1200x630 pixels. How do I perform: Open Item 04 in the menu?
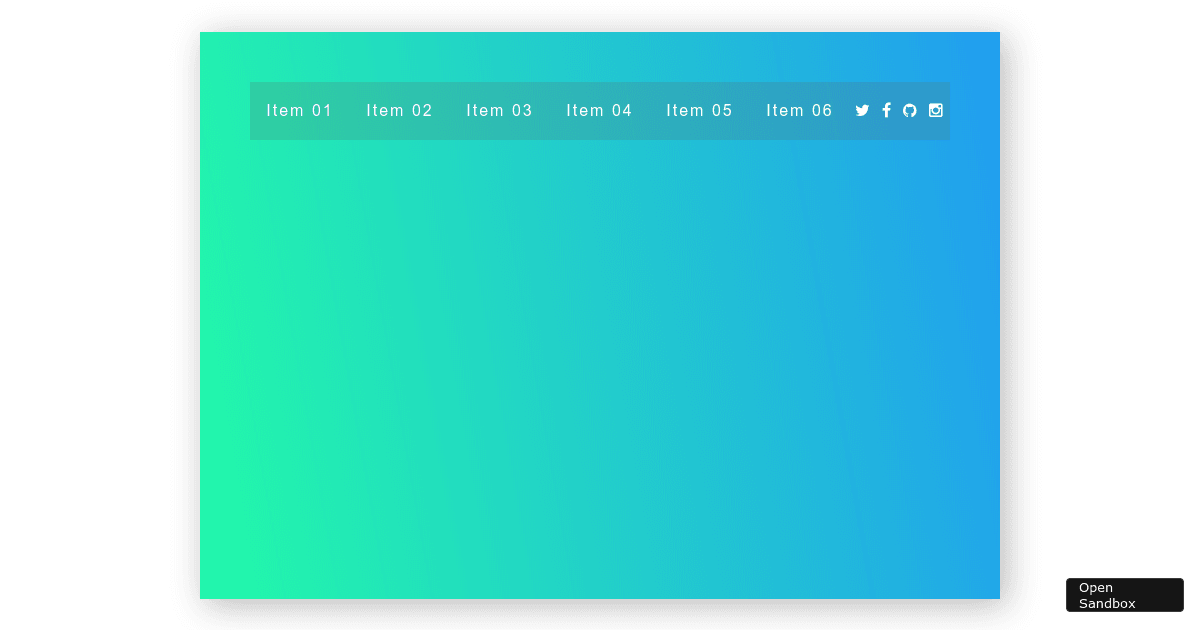(x=599, y=110)
